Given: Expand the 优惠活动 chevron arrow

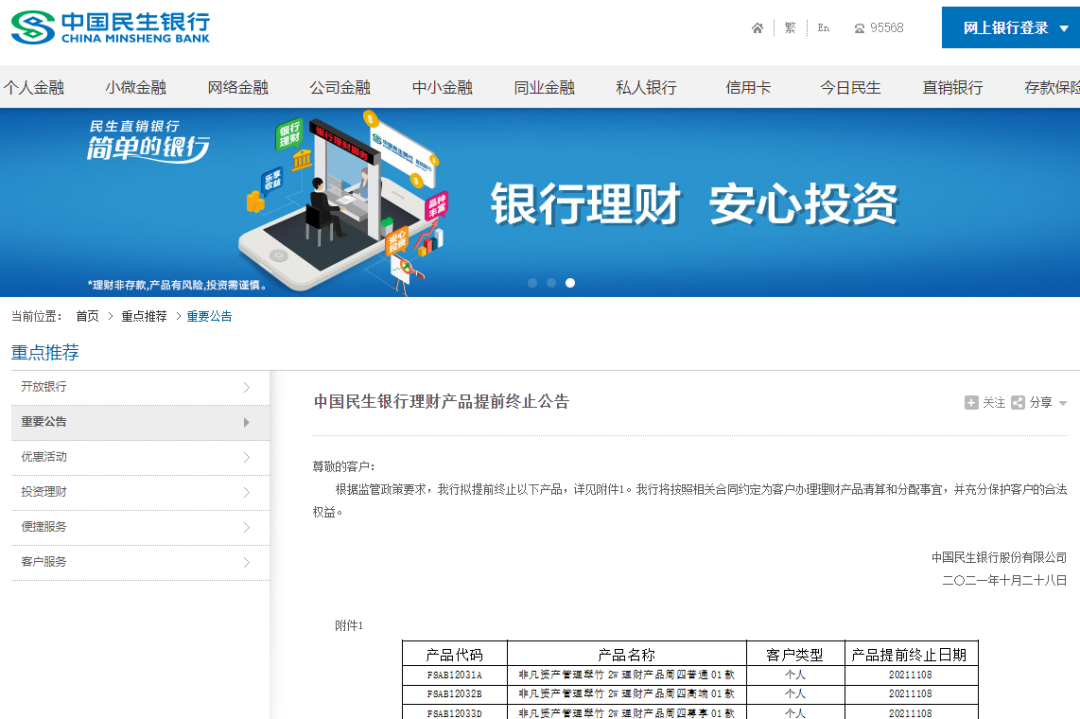Looking at the screenshot, I should coord(247,457).
